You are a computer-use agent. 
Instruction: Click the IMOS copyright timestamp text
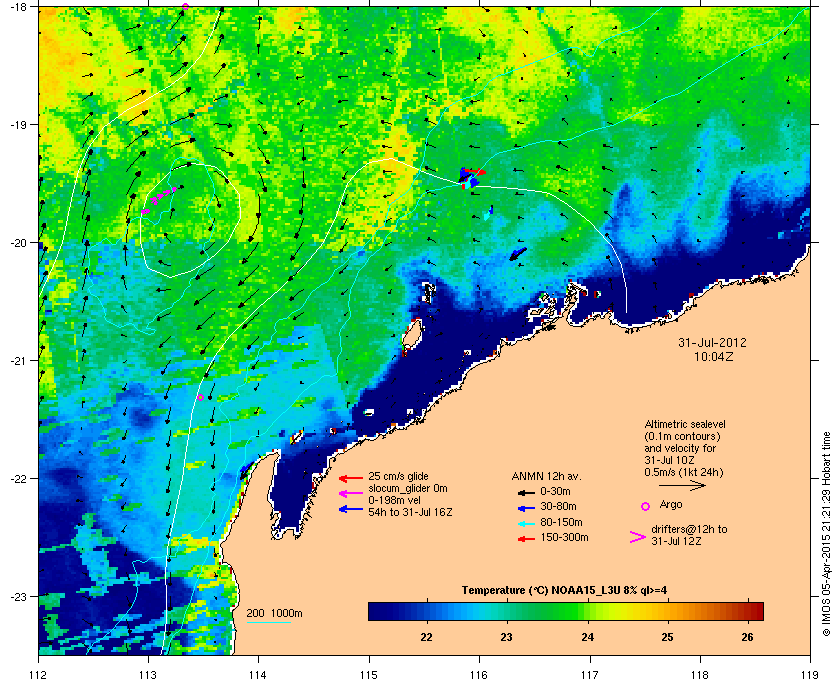coord(826,535)
